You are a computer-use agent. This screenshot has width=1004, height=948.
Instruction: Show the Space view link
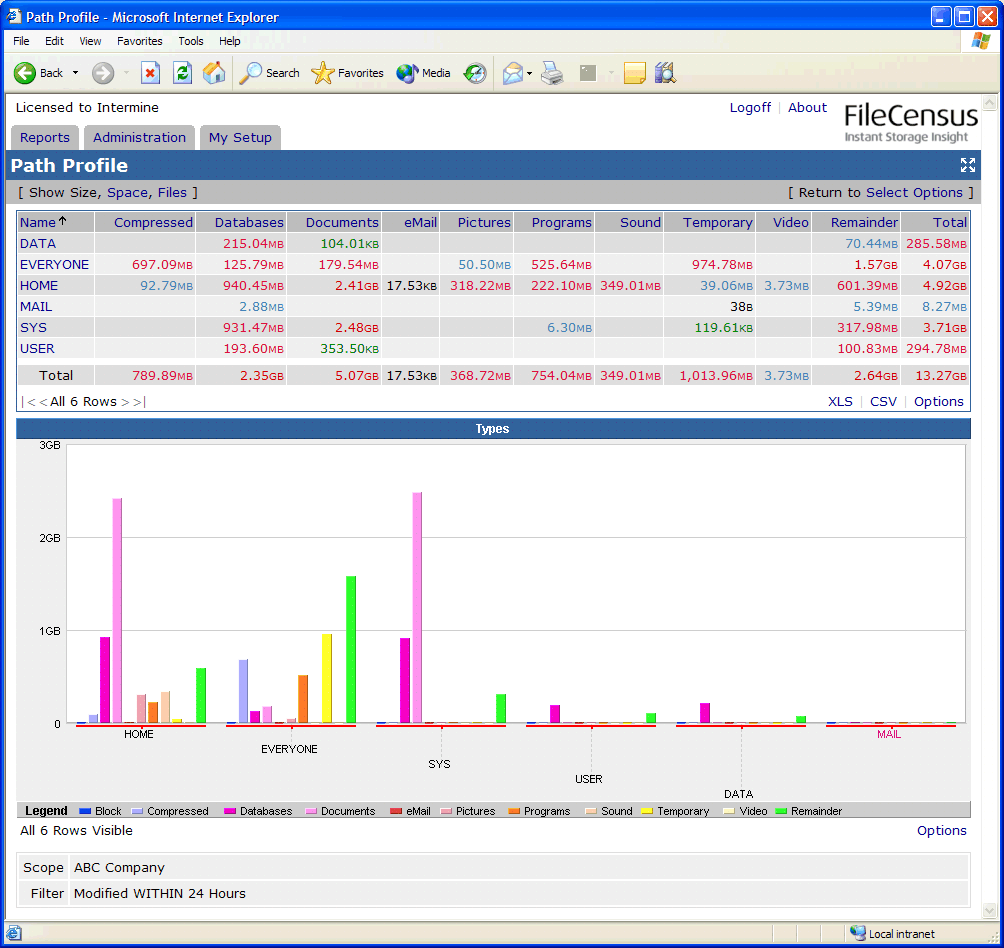point(127,193)
